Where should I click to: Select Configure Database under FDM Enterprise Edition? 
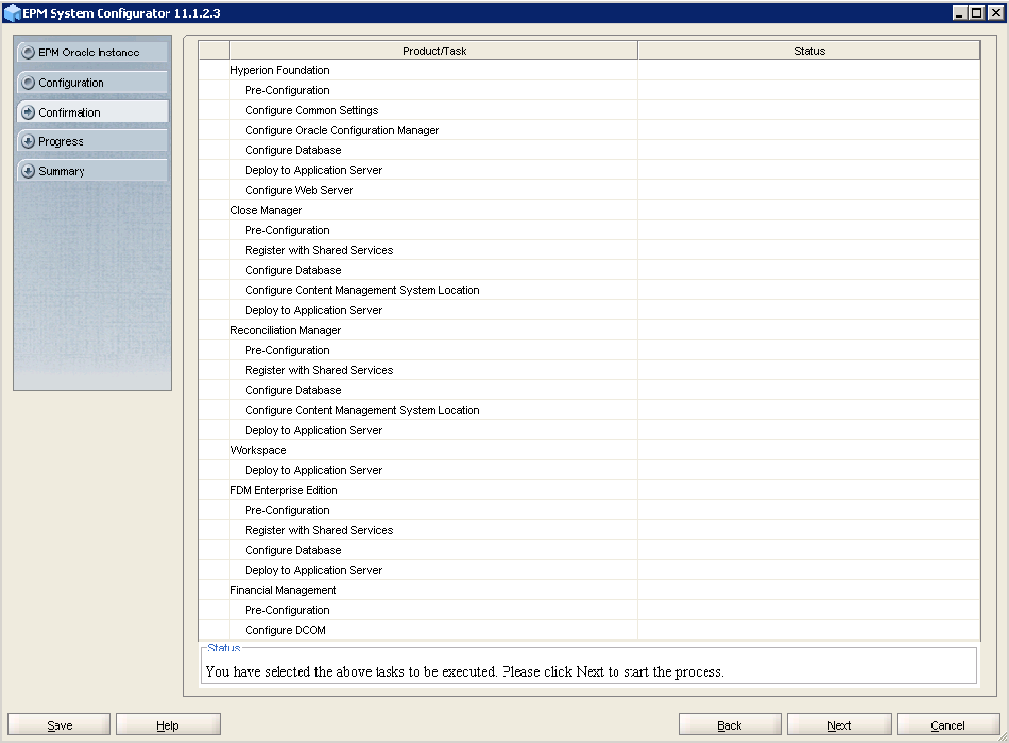(589, 550)
